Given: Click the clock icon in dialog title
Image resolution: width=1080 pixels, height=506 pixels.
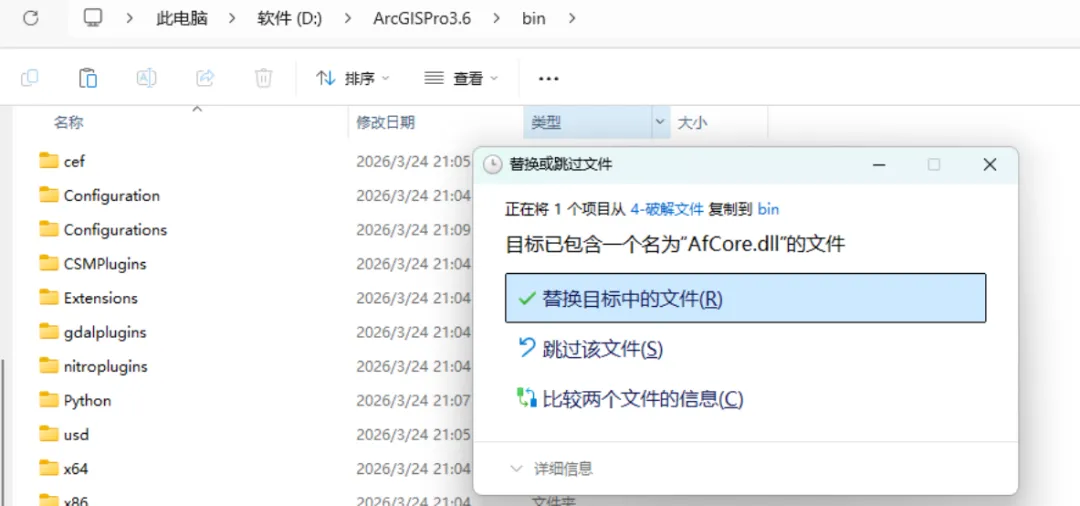Looking at the screenshot, I should point(492,165).
